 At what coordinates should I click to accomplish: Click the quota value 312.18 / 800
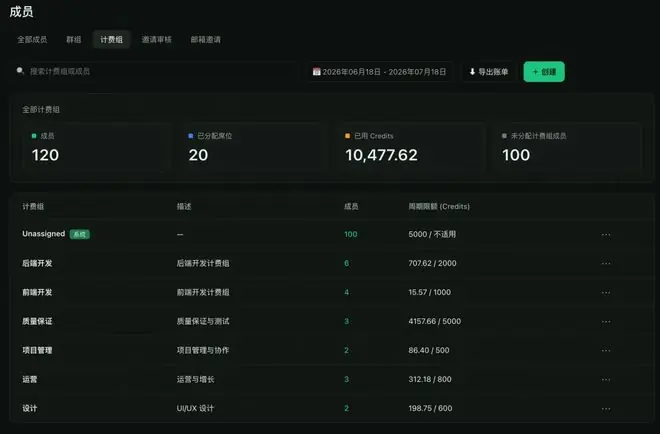click(430, 379)
